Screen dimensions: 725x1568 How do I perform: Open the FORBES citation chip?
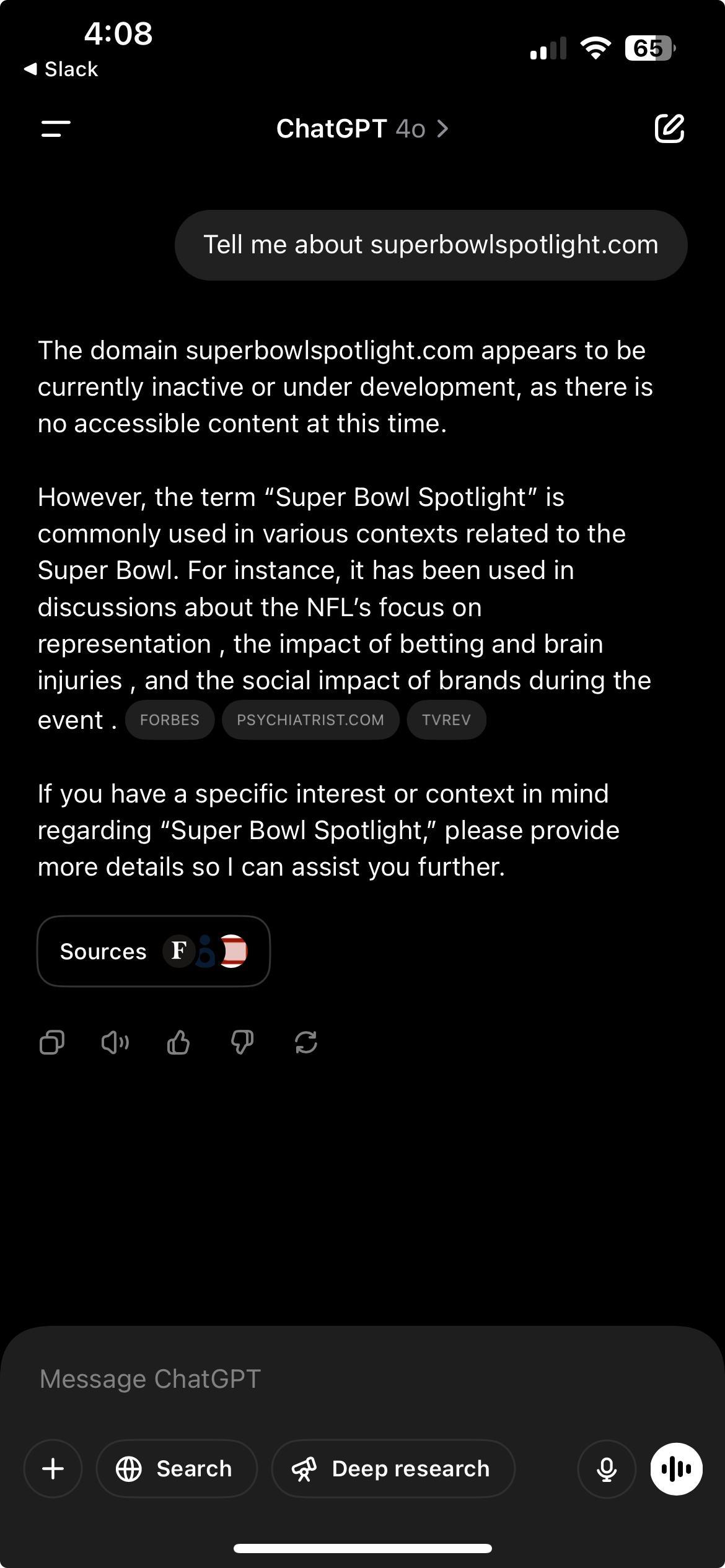170,720
